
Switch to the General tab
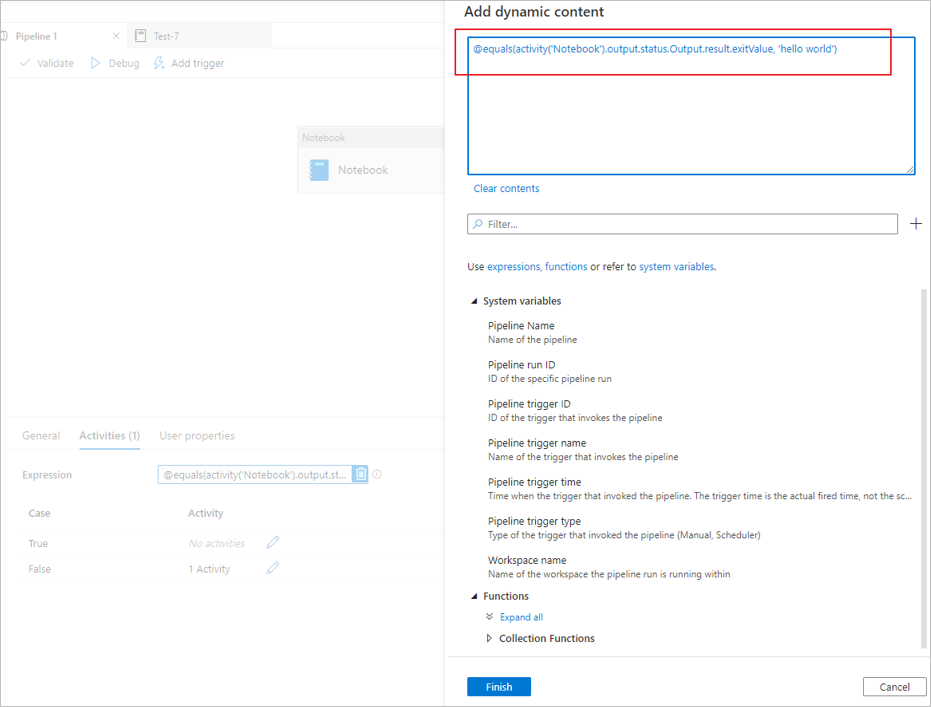[x=41, y=435]
